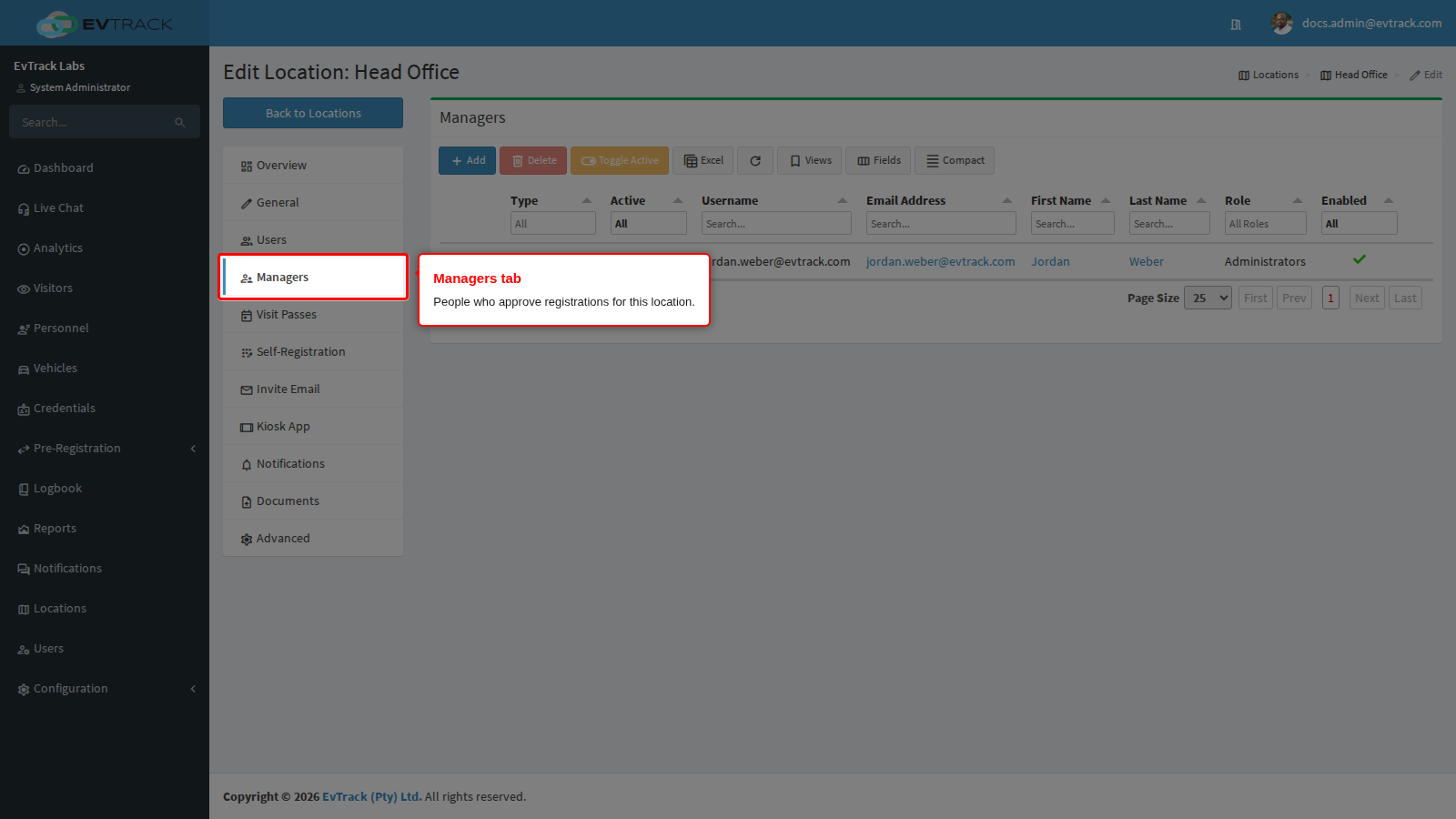
Task: Click the Username search field
Action: click(x=776, y=223)
